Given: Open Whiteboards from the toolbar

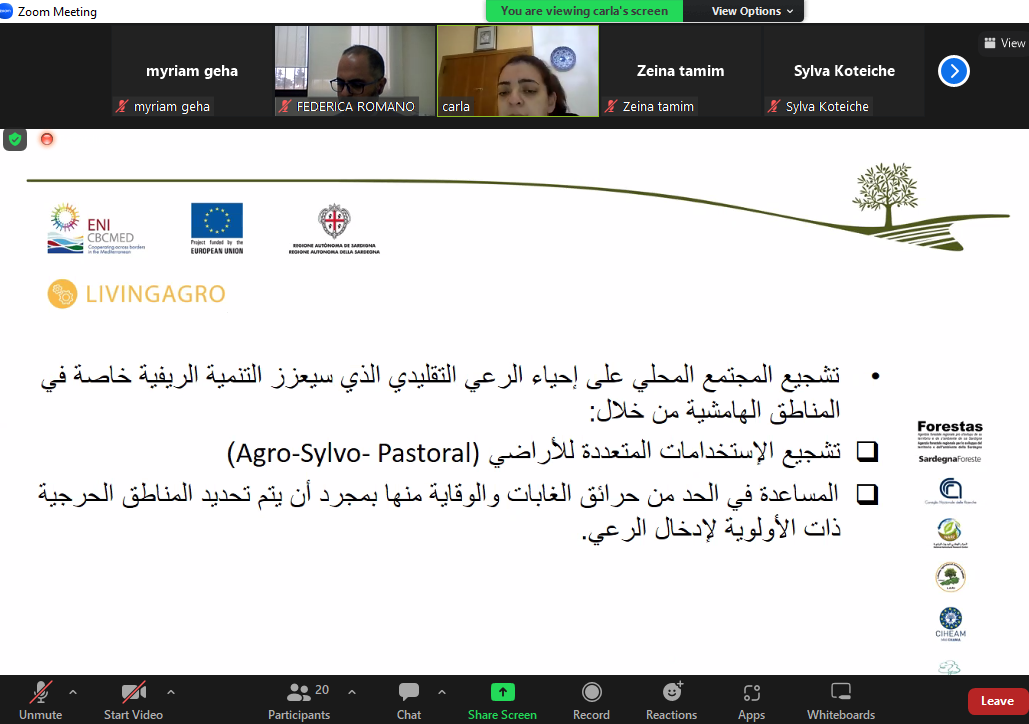Looking at the screenshot, I should pos(841,692).
